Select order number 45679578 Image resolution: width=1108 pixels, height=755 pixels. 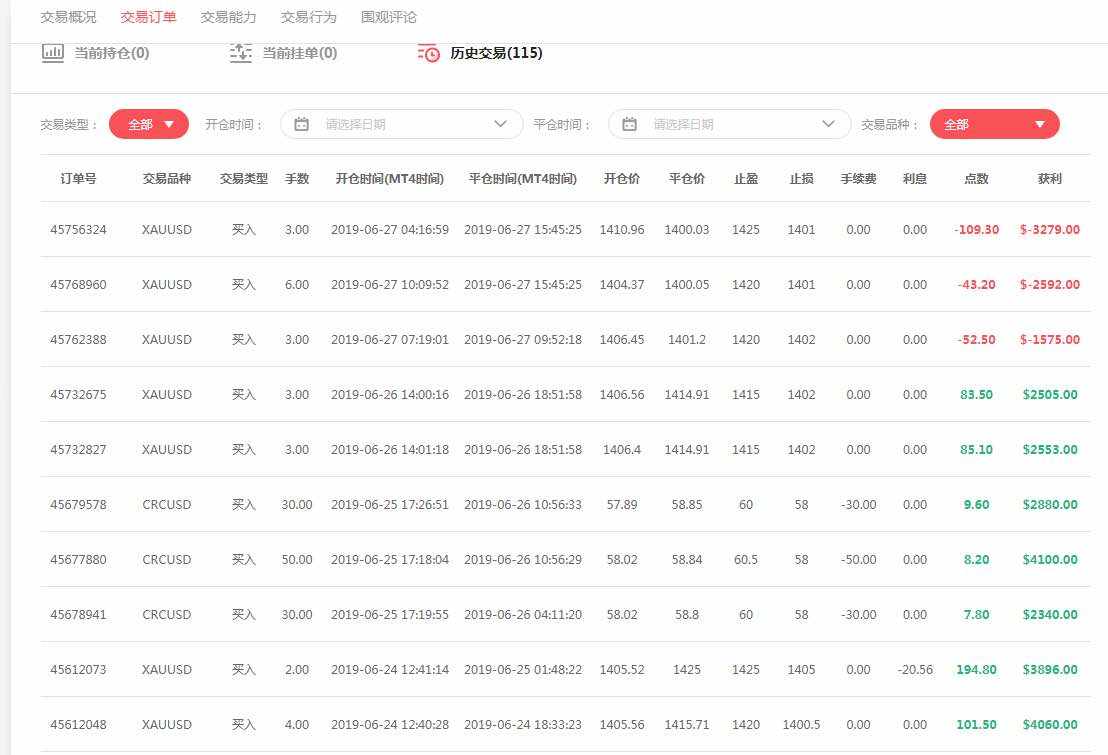[78, 505]
